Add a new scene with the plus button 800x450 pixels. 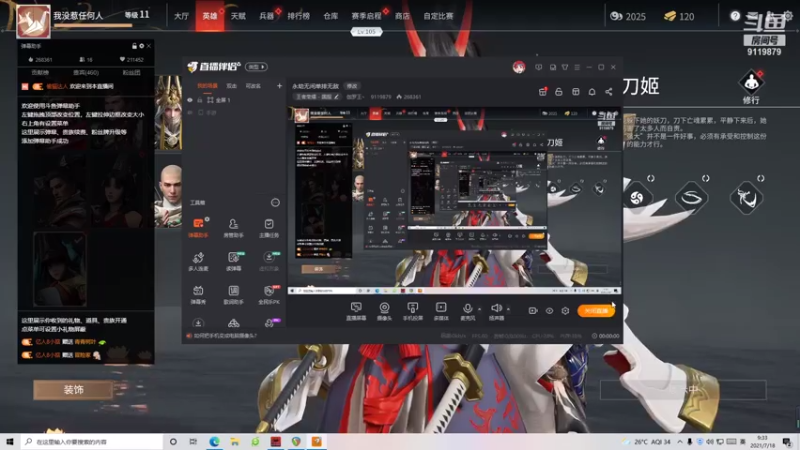(279, 86)
